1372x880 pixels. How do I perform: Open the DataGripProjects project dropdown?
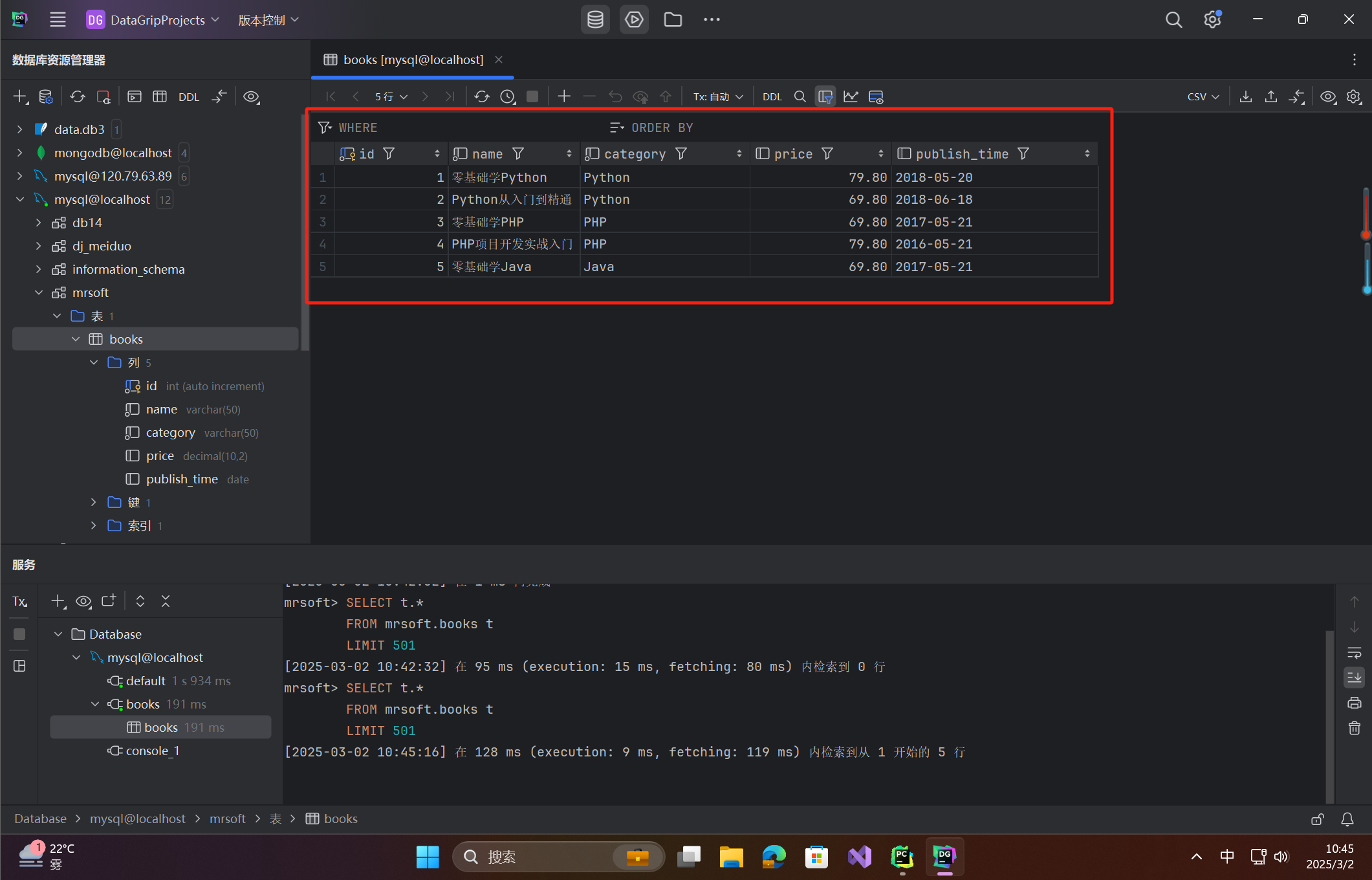click(153, 19)
